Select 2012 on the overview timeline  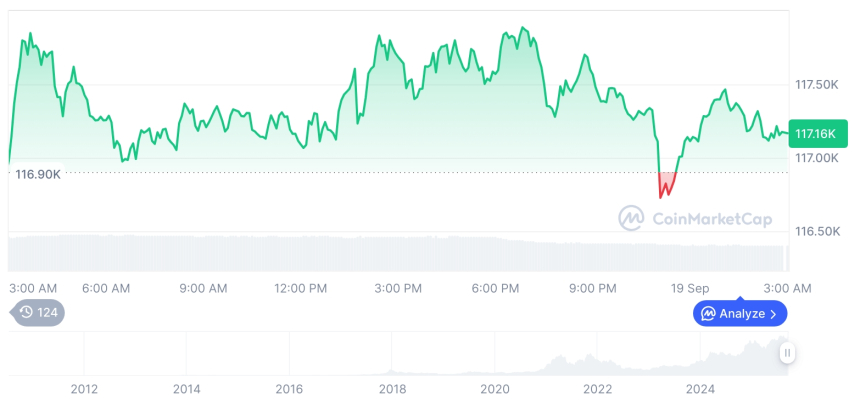84,389
